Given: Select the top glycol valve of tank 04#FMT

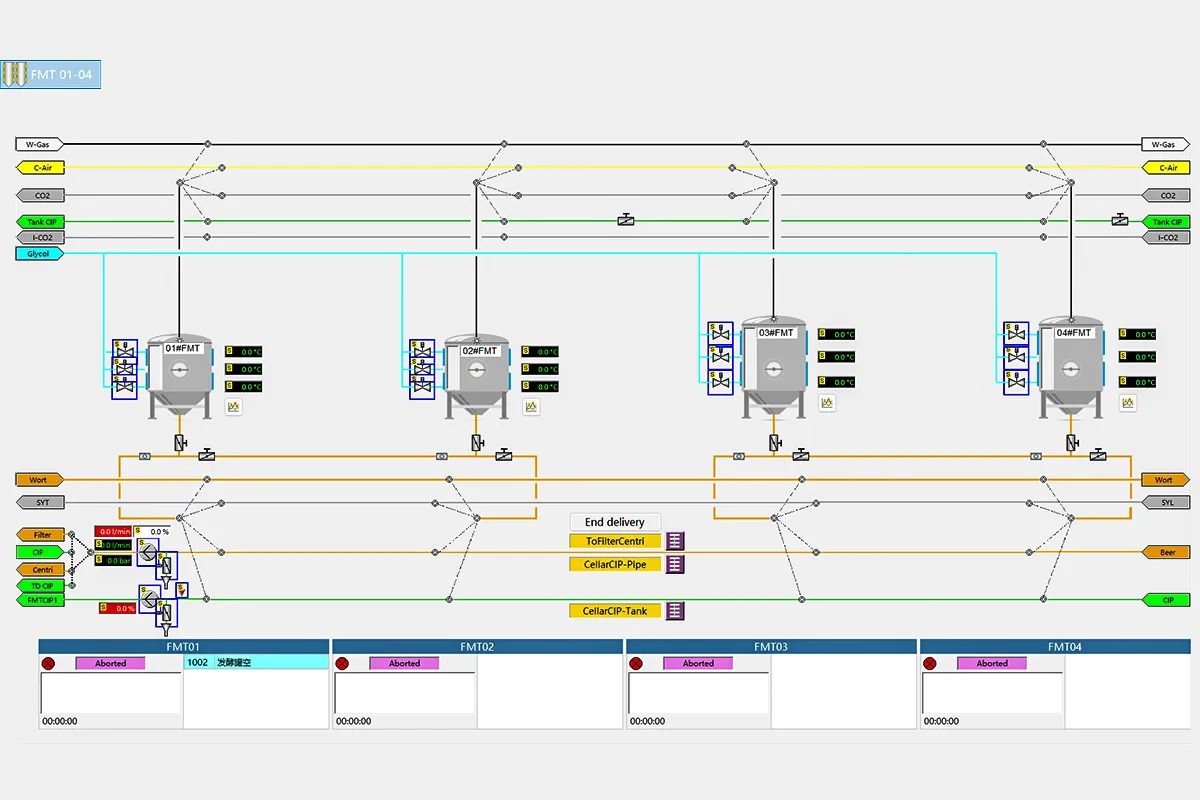Looking at the screenshot, I should (x=1016, y=333).
